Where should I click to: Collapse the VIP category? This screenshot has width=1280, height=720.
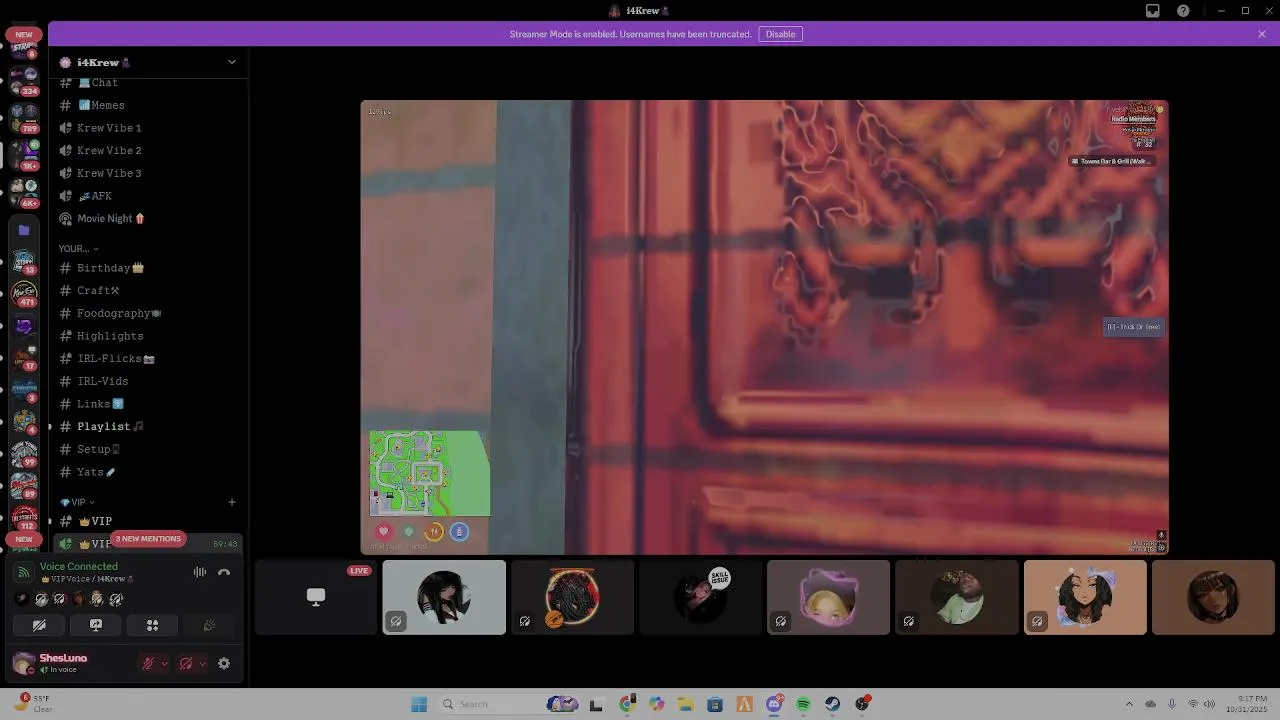78,502
